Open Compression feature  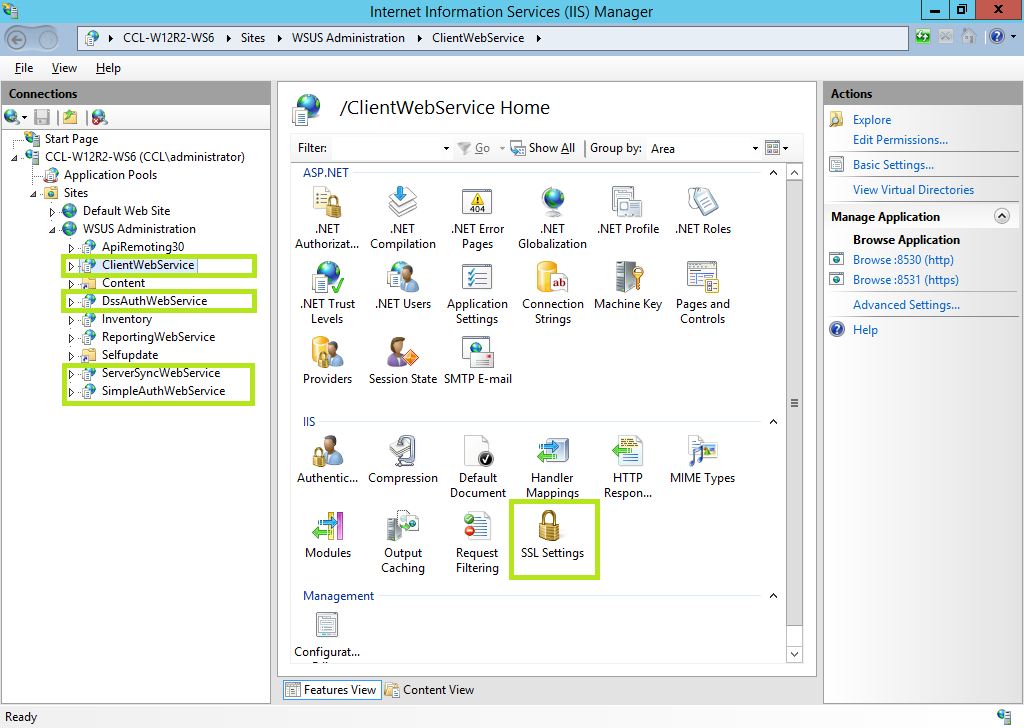pyautogui.click(x=402, y=459)
